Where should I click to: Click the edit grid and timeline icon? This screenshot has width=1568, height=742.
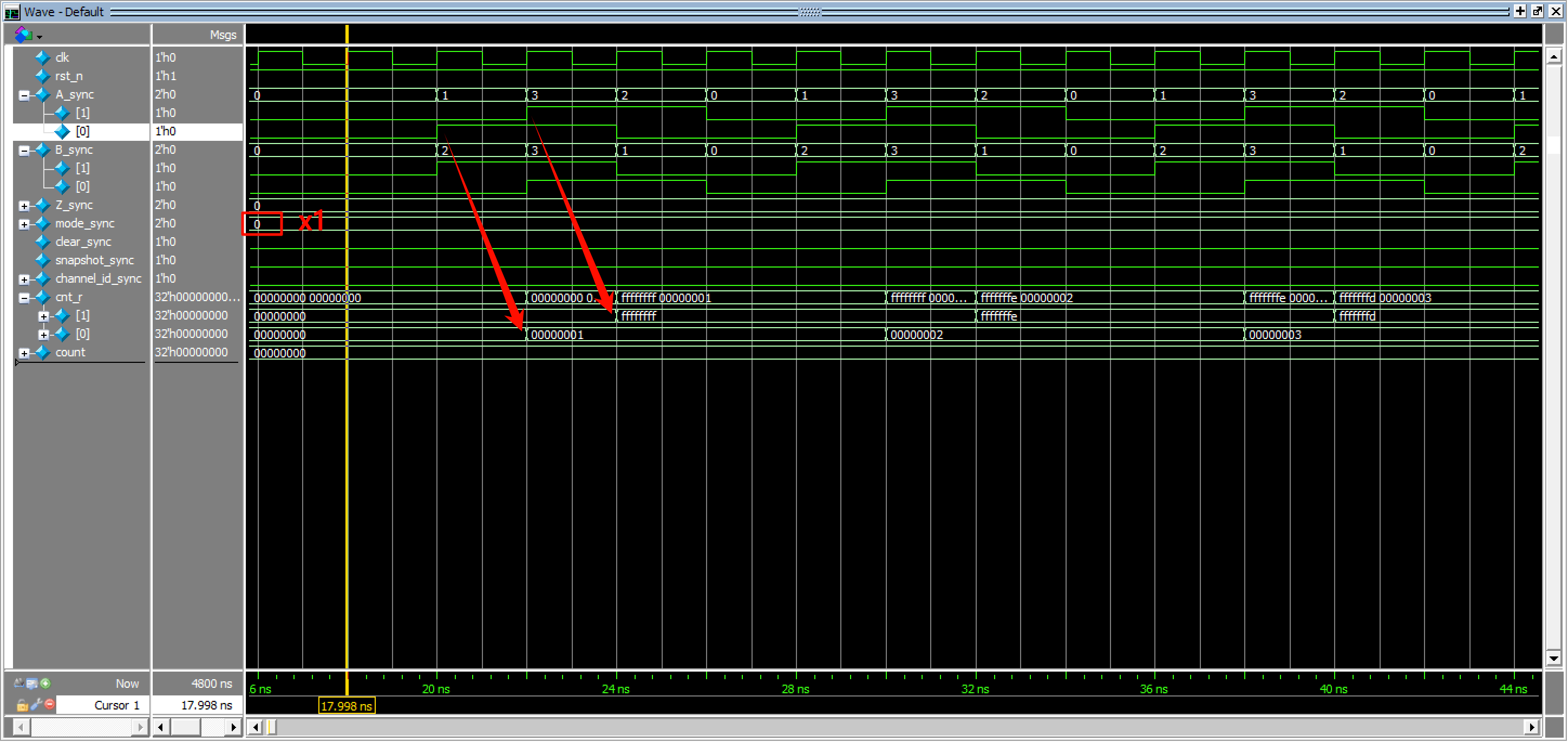31,684
